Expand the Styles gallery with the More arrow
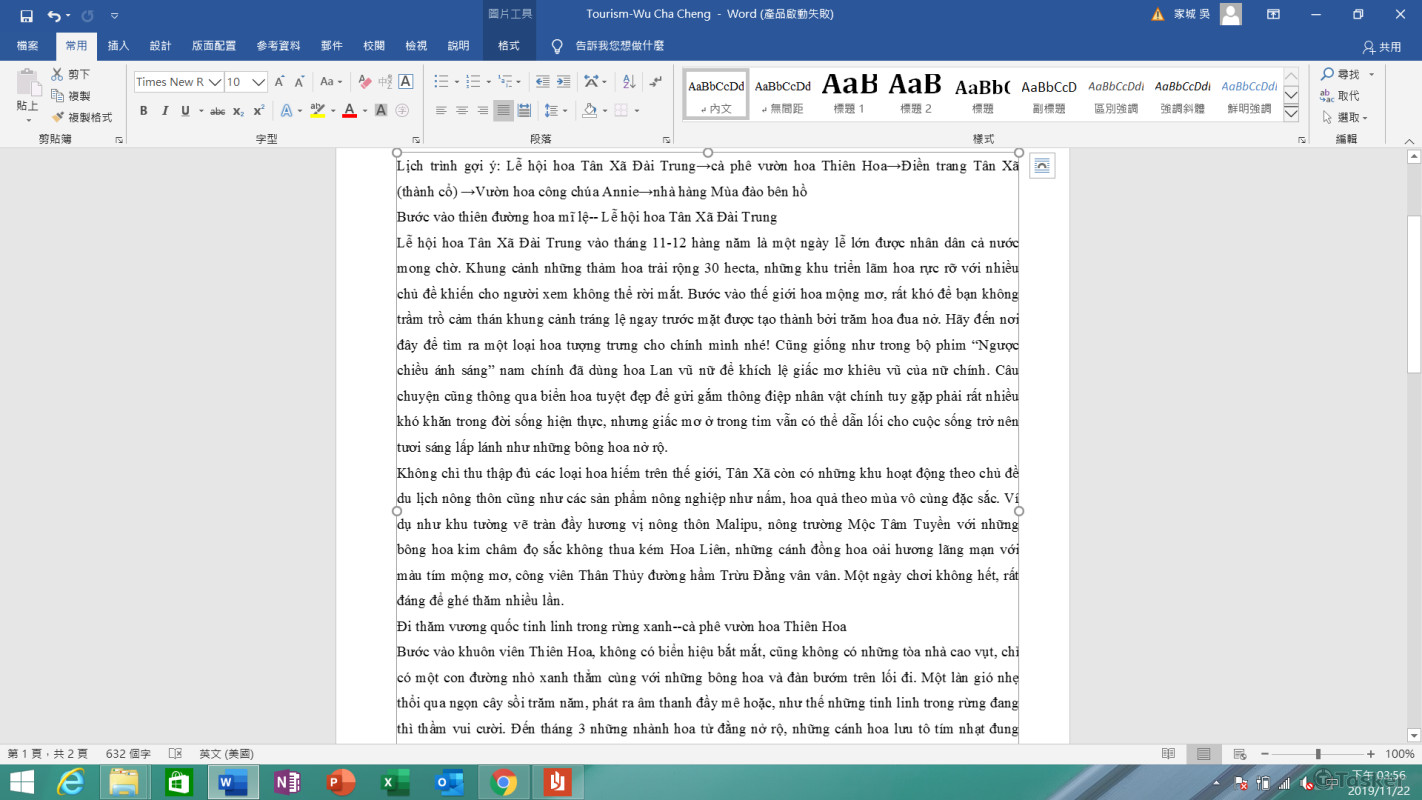The image size is (1422, 800). [1291, 114]
